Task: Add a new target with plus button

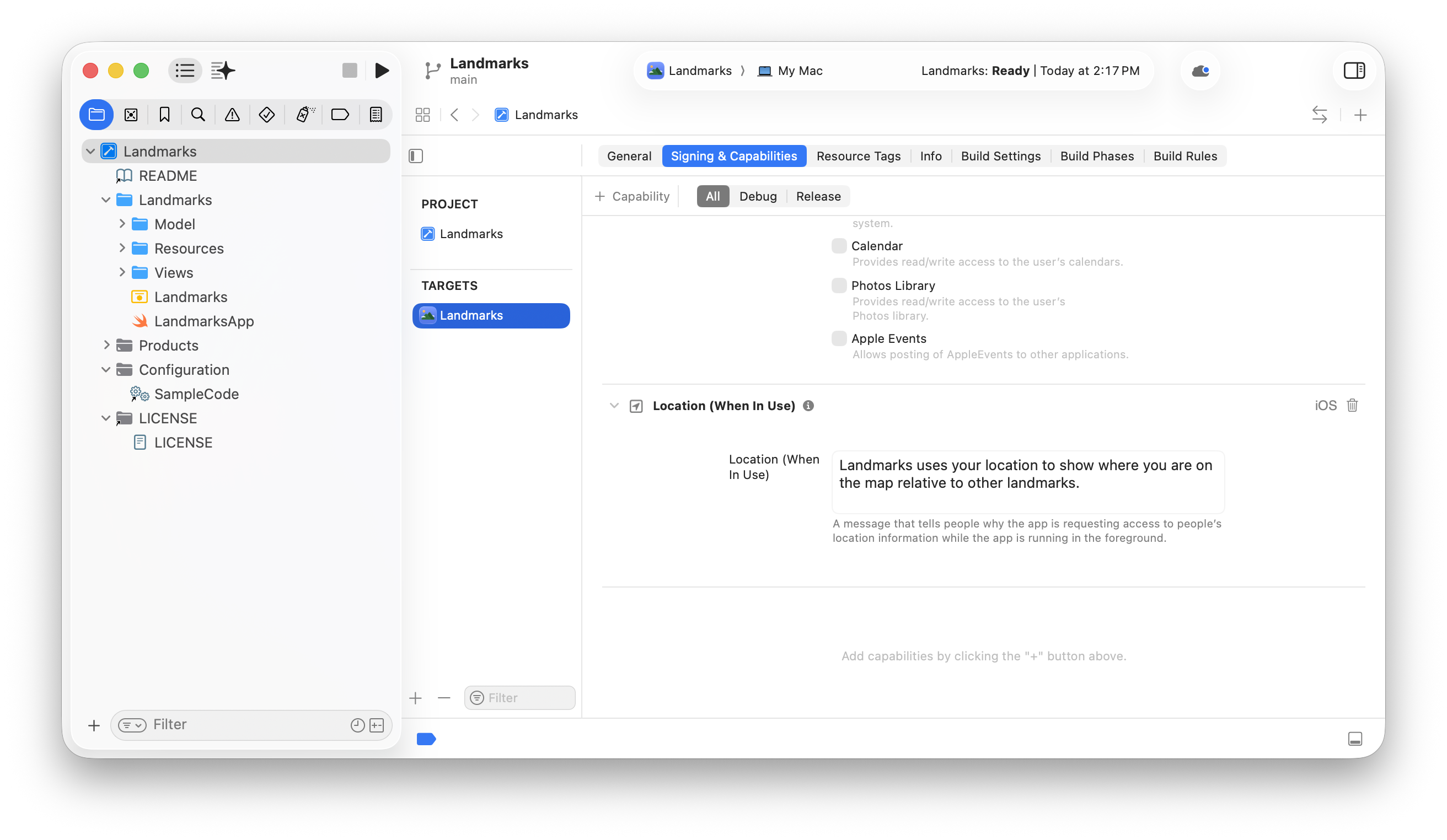Action: click(415, 698)
